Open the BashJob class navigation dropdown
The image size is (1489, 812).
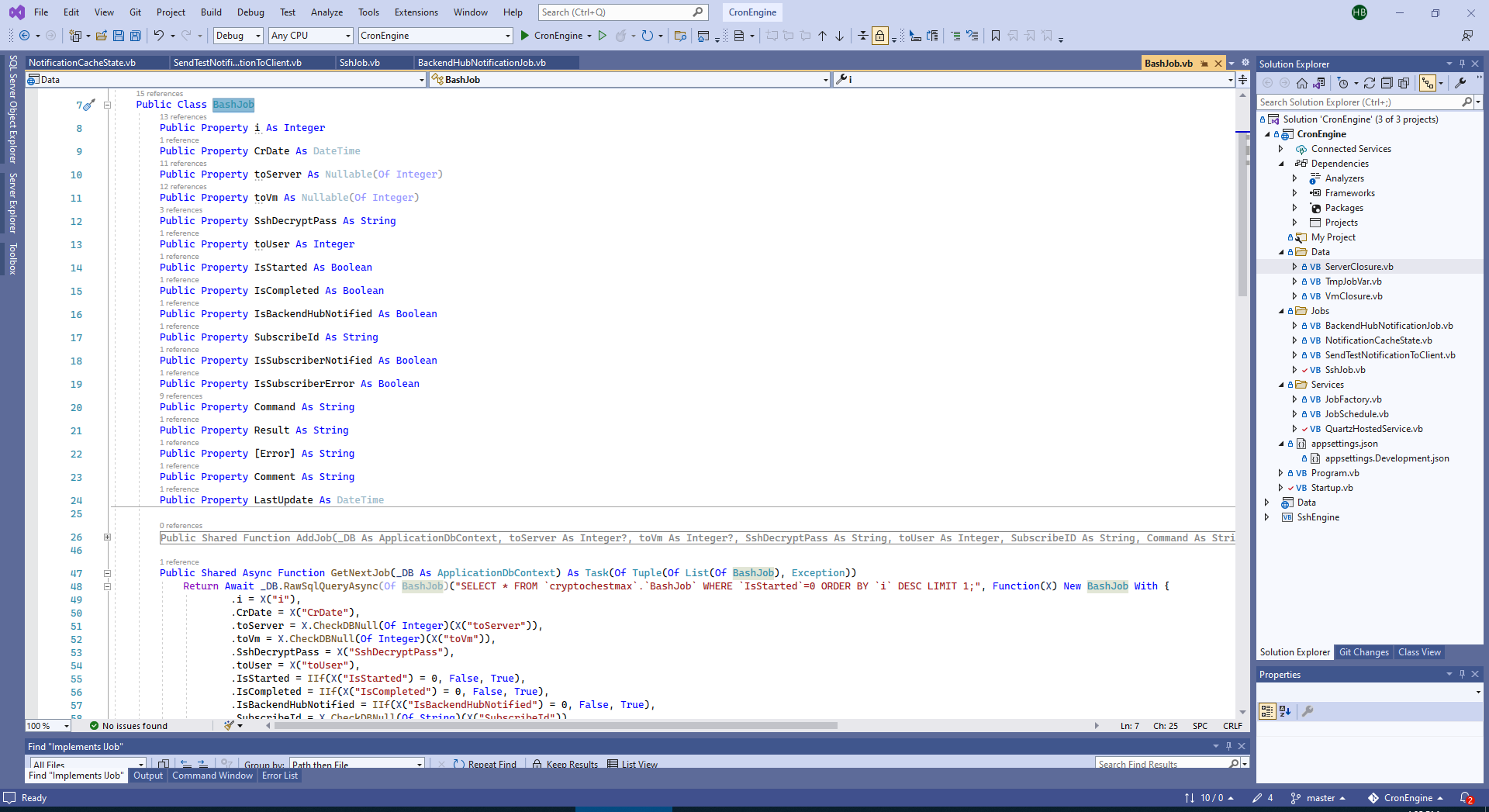coord(630,80)
